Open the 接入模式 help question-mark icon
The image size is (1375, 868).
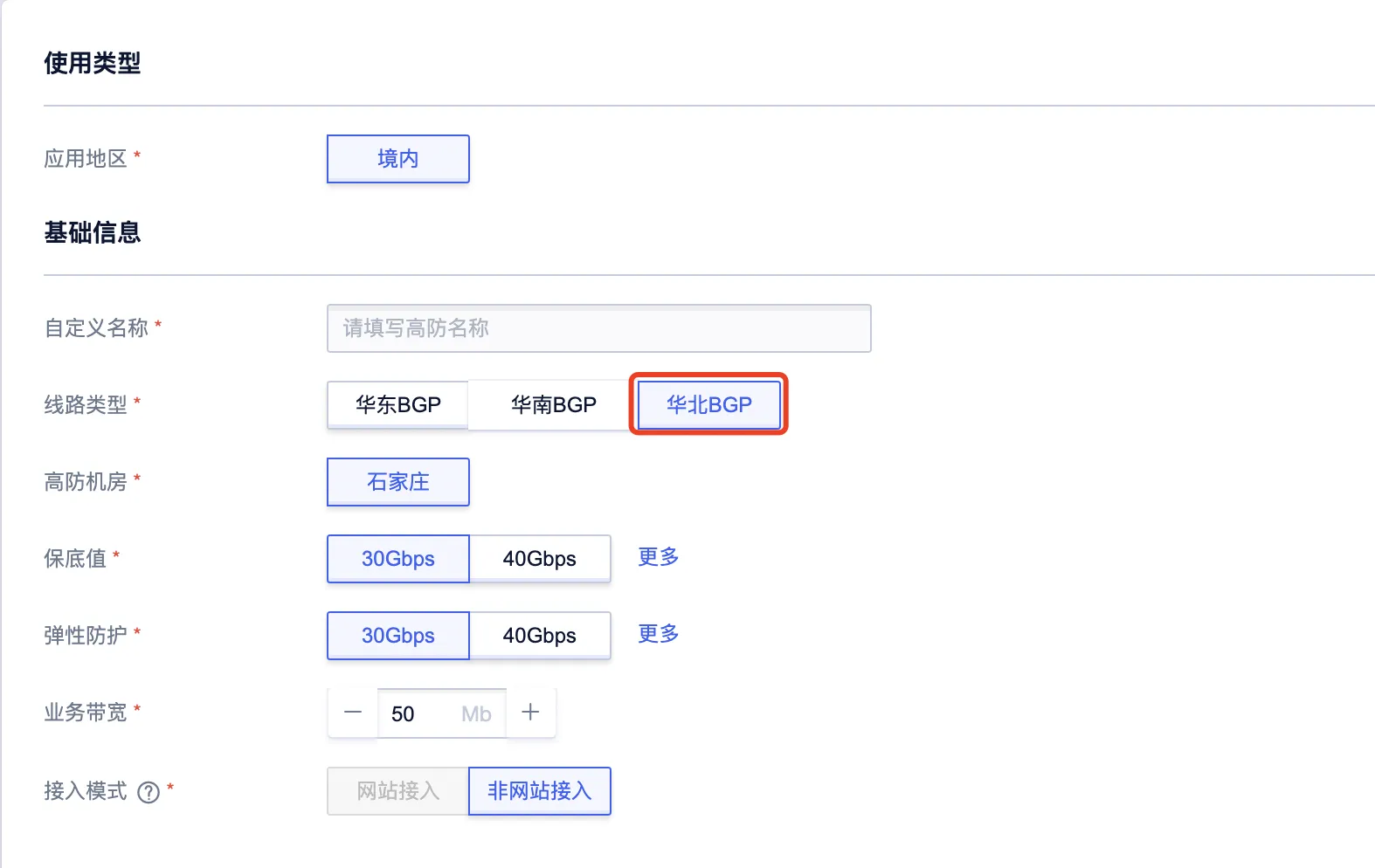tap(149, 792)
